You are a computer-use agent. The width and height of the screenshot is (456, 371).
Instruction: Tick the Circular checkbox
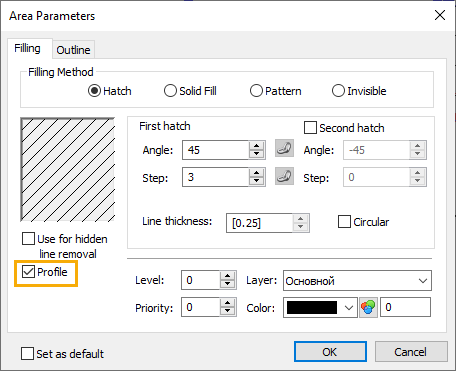tap(344, 222)
